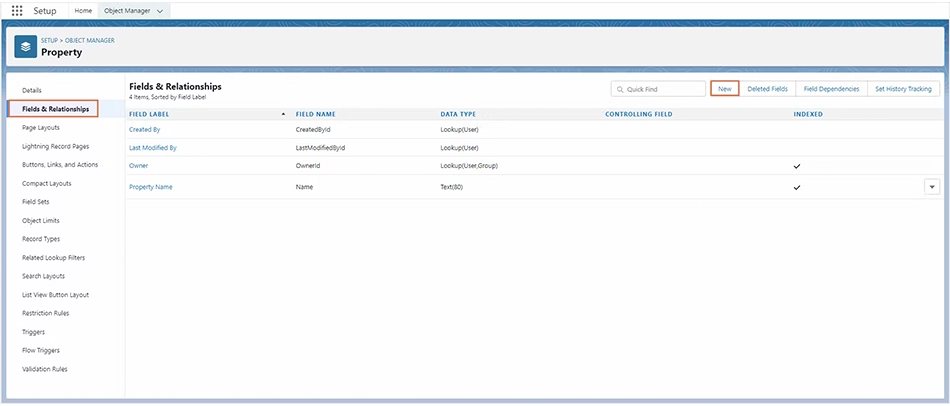Viewport: 950px width, 406px height.
Task: Sort by Field Label arrow icon
Action: coord(284,114)
